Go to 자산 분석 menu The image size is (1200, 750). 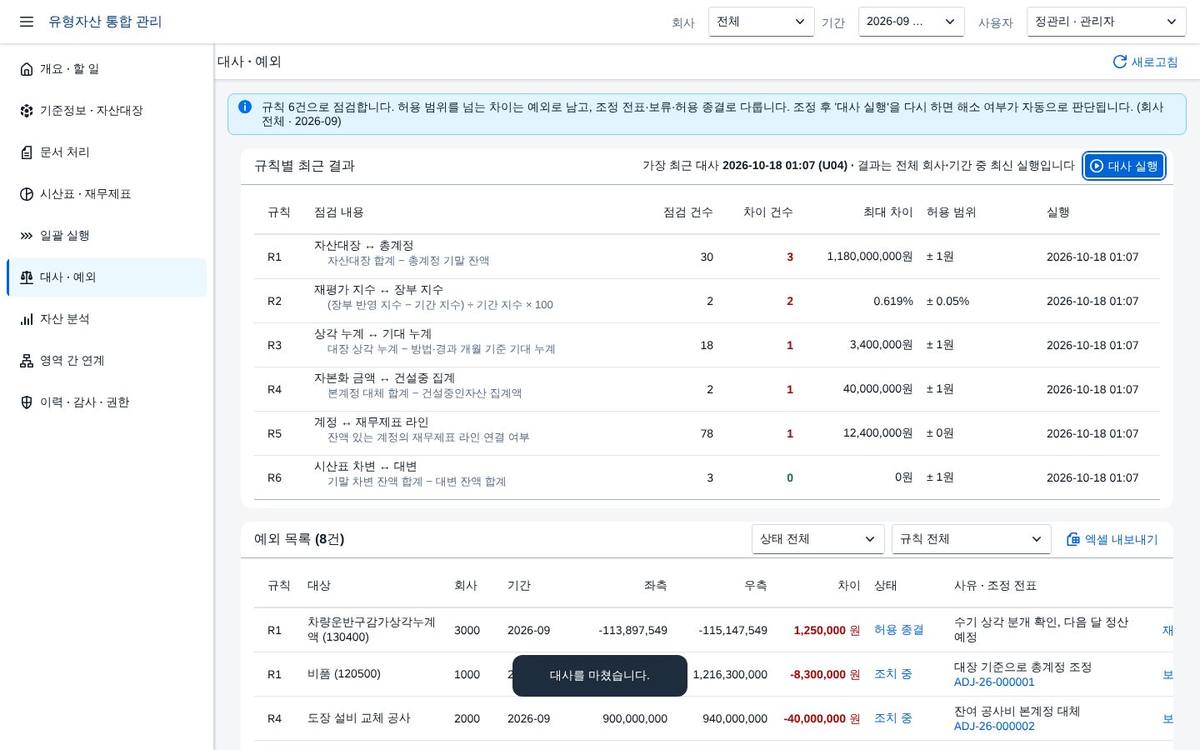click(x=107, y=319)
